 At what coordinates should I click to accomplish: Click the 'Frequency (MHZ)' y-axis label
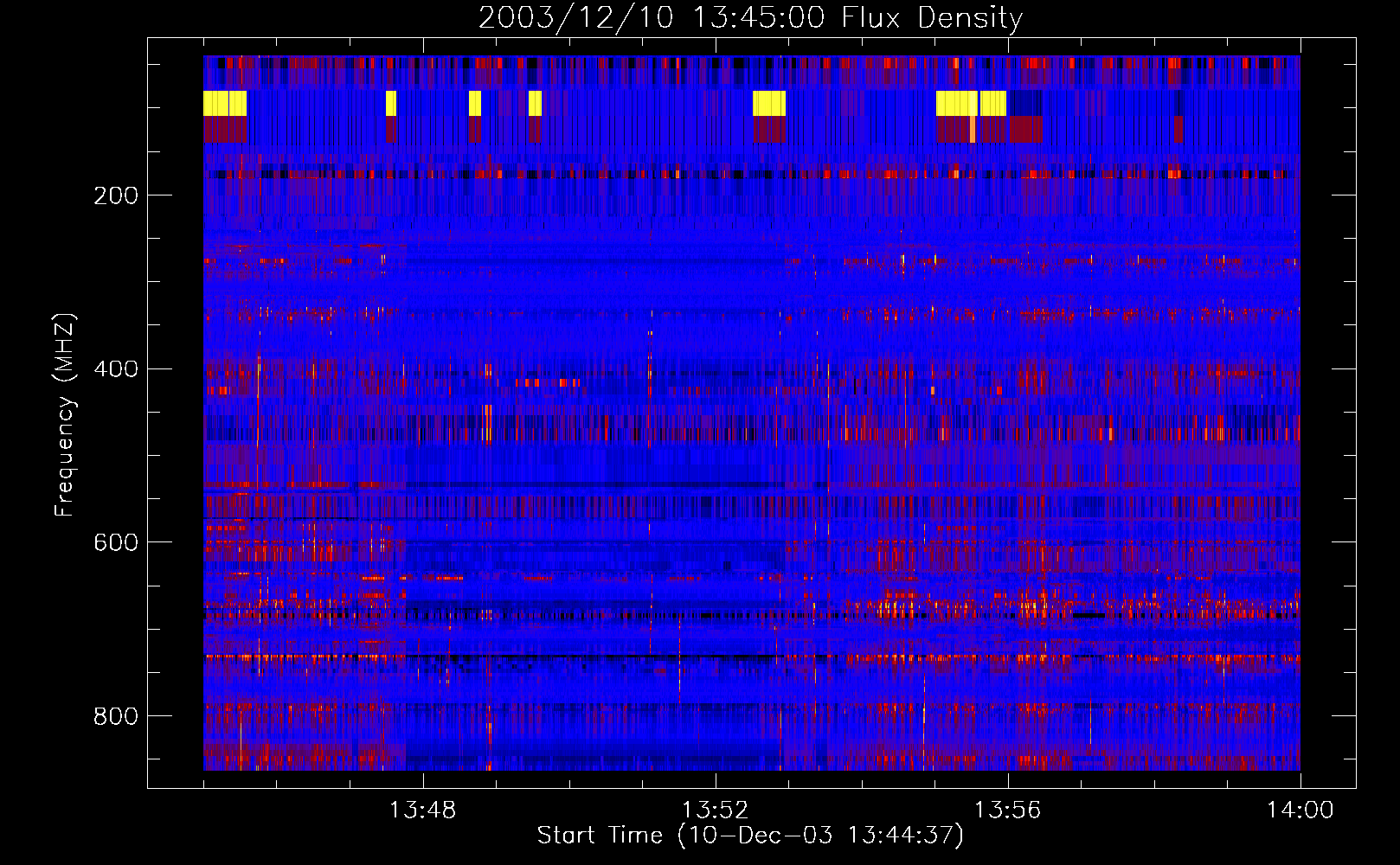65,414
